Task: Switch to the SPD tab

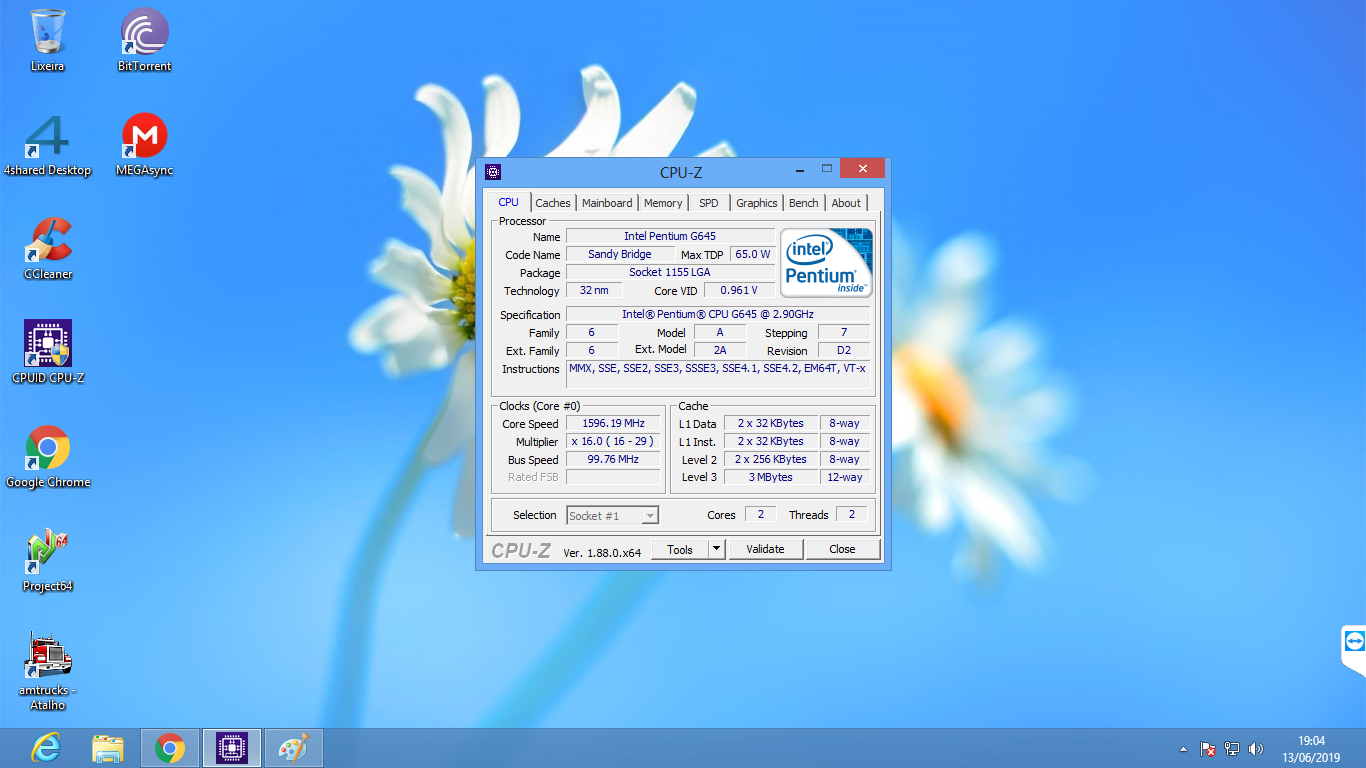Action: 709,203
